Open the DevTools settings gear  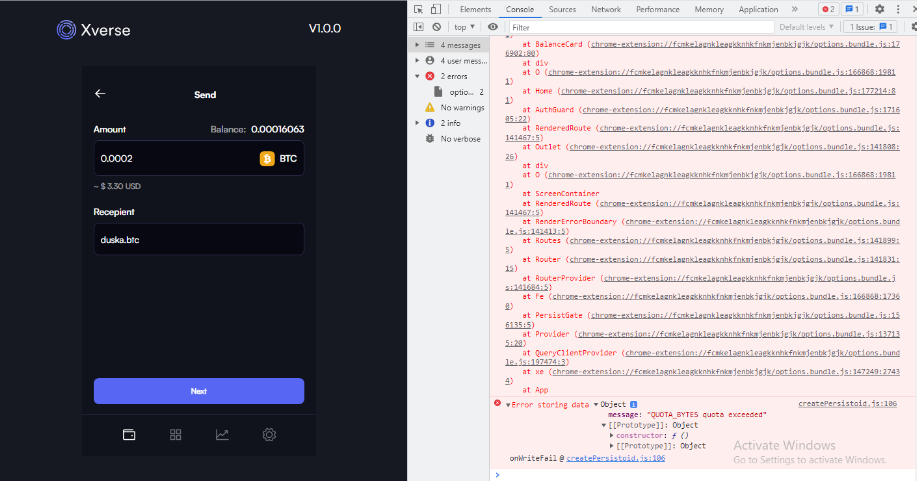[x=880, y=9]
